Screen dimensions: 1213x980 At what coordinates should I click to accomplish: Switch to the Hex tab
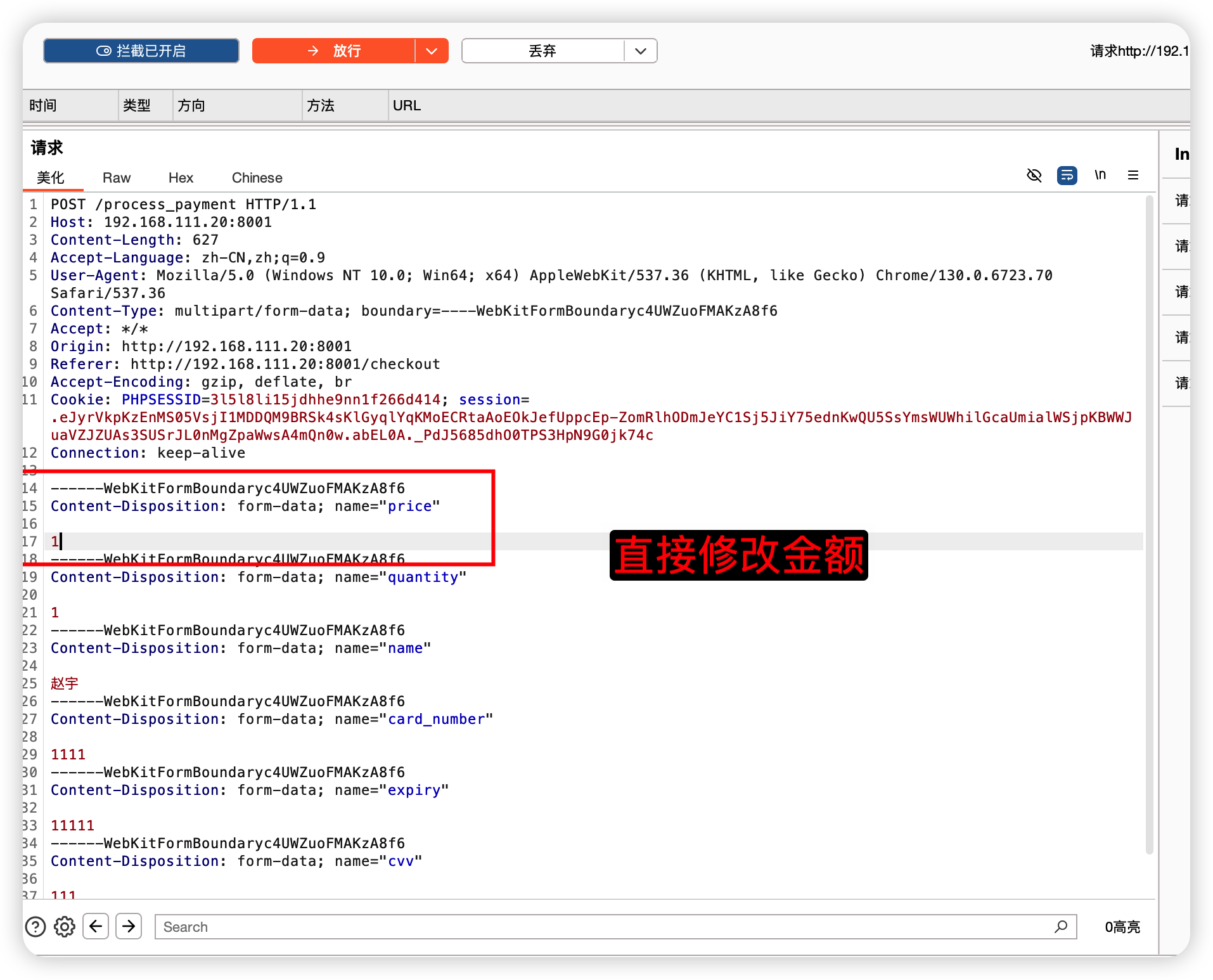tap(181, 178)
